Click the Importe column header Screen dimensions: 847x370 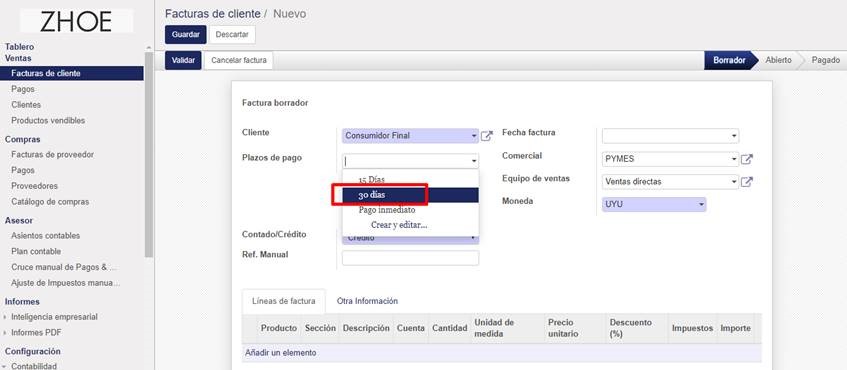point(736,328)
